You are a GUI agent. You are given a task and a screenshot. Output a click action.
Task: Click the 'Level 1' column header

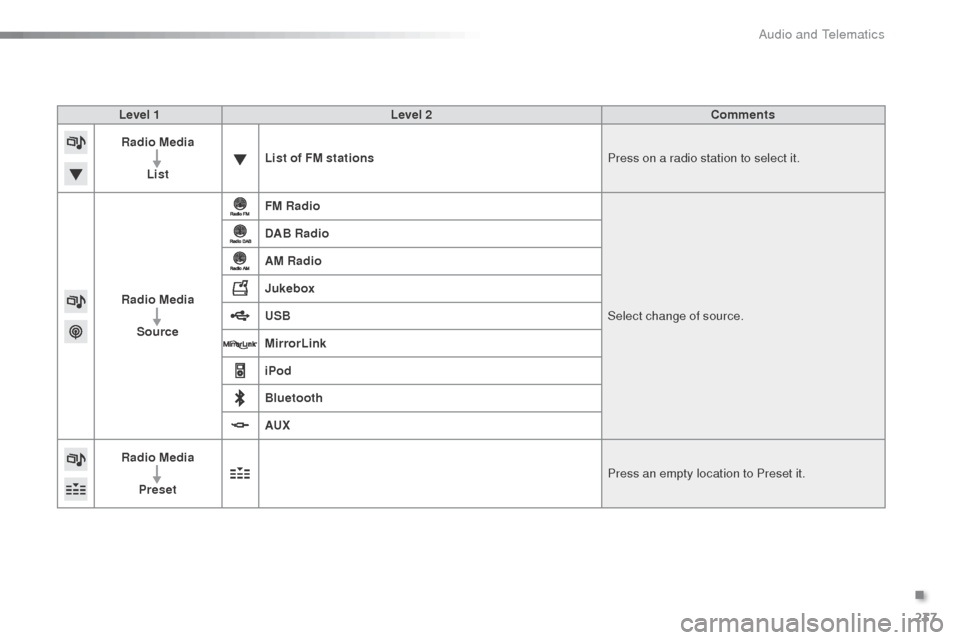pyautogui.click(x=140, y=115)
